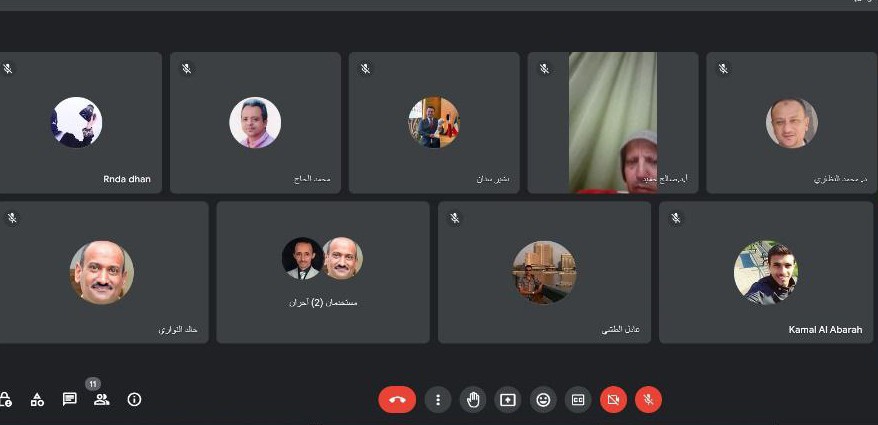The image size is (878, 425).
Task: Open meeting details info icon
Action: [x=134, y=400]
